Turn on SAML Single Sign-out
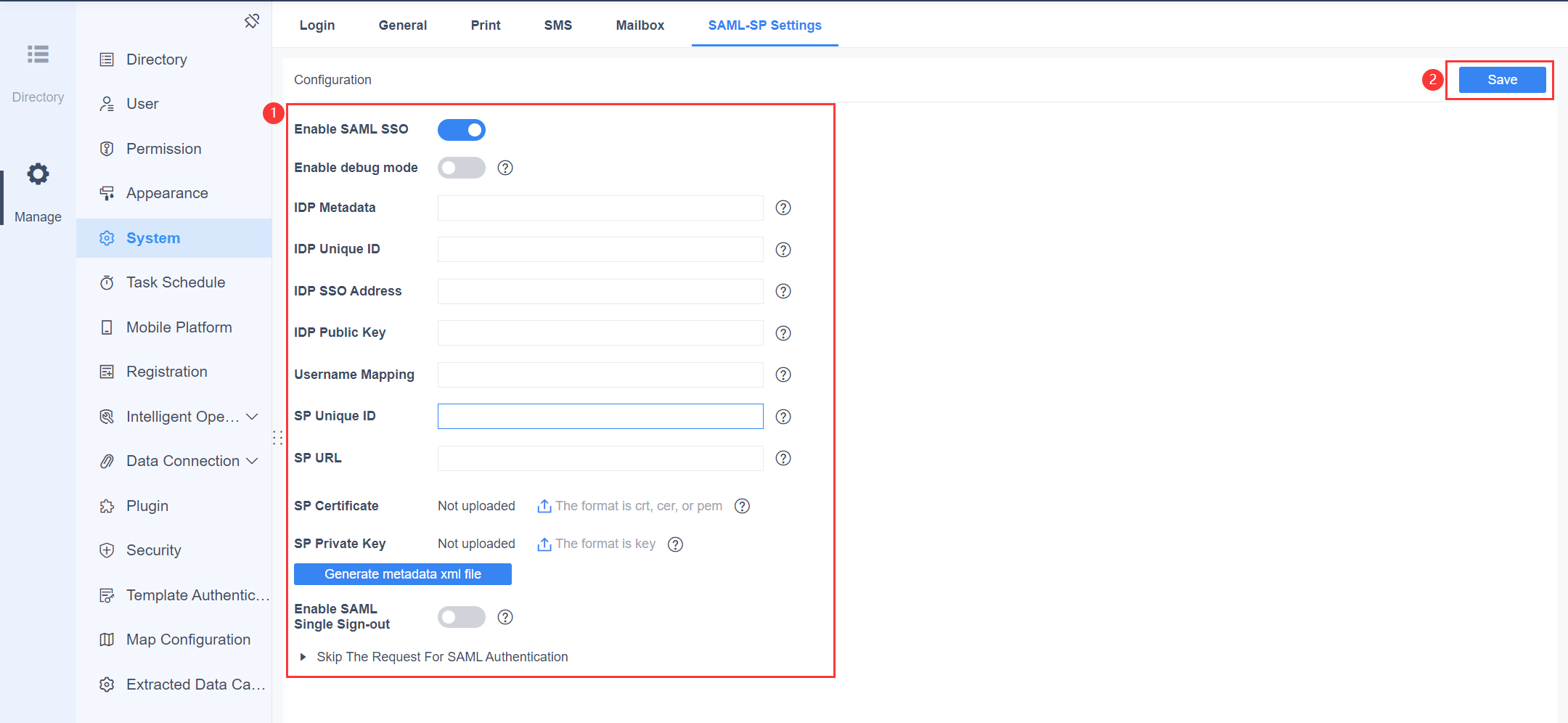The image size is (1568, 723). coord(461,616)
